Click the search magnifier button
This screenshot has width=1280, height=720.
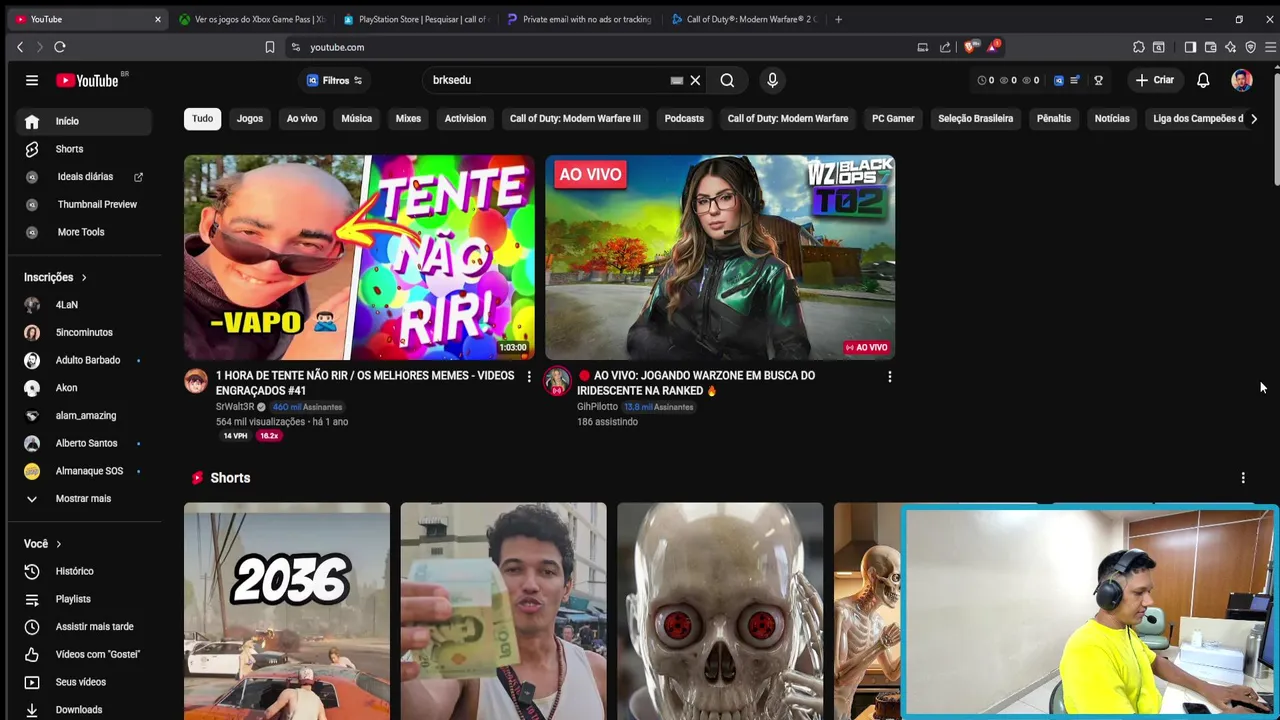(727, 80)
